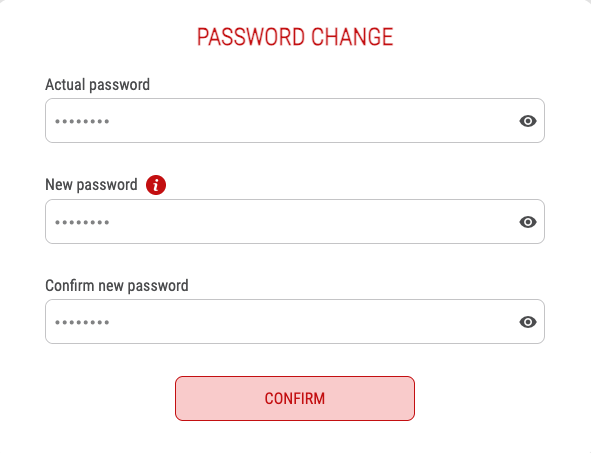Click the "New password" label text
591x453 pixels.
click(91, 185)
